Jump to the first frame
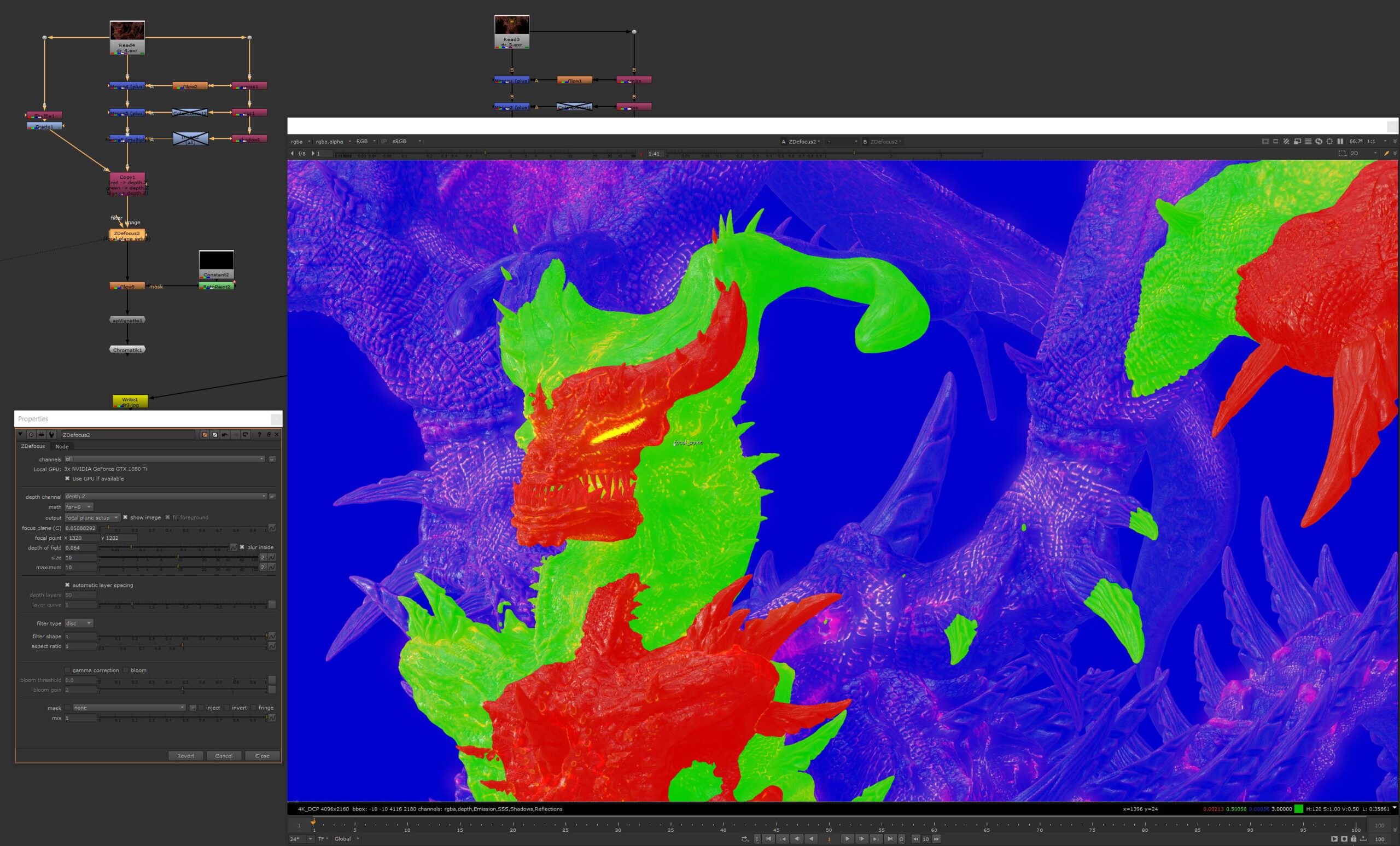Screen dimensions: 1400x846 769,838
